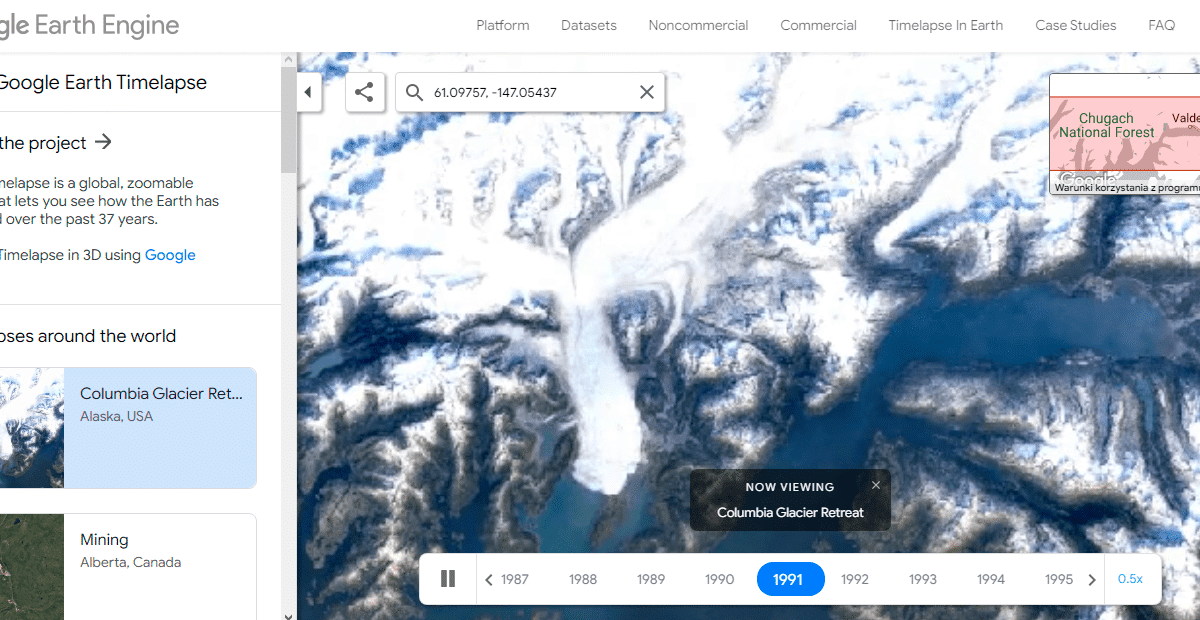The height and width of the screenshot is (620, 1200).
Task: Open the Case Studies page
Action: (x=1075, y=25)
